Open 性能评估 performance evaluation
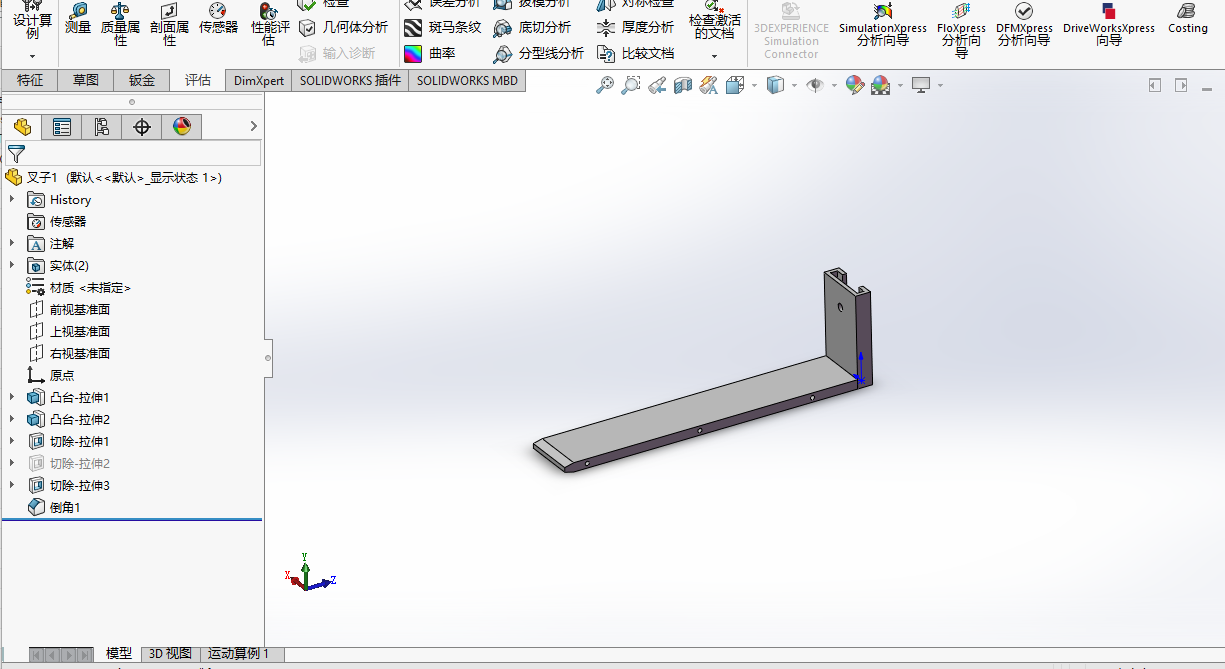The height and width of the screenshot is (669, 1225). [269, 25]
